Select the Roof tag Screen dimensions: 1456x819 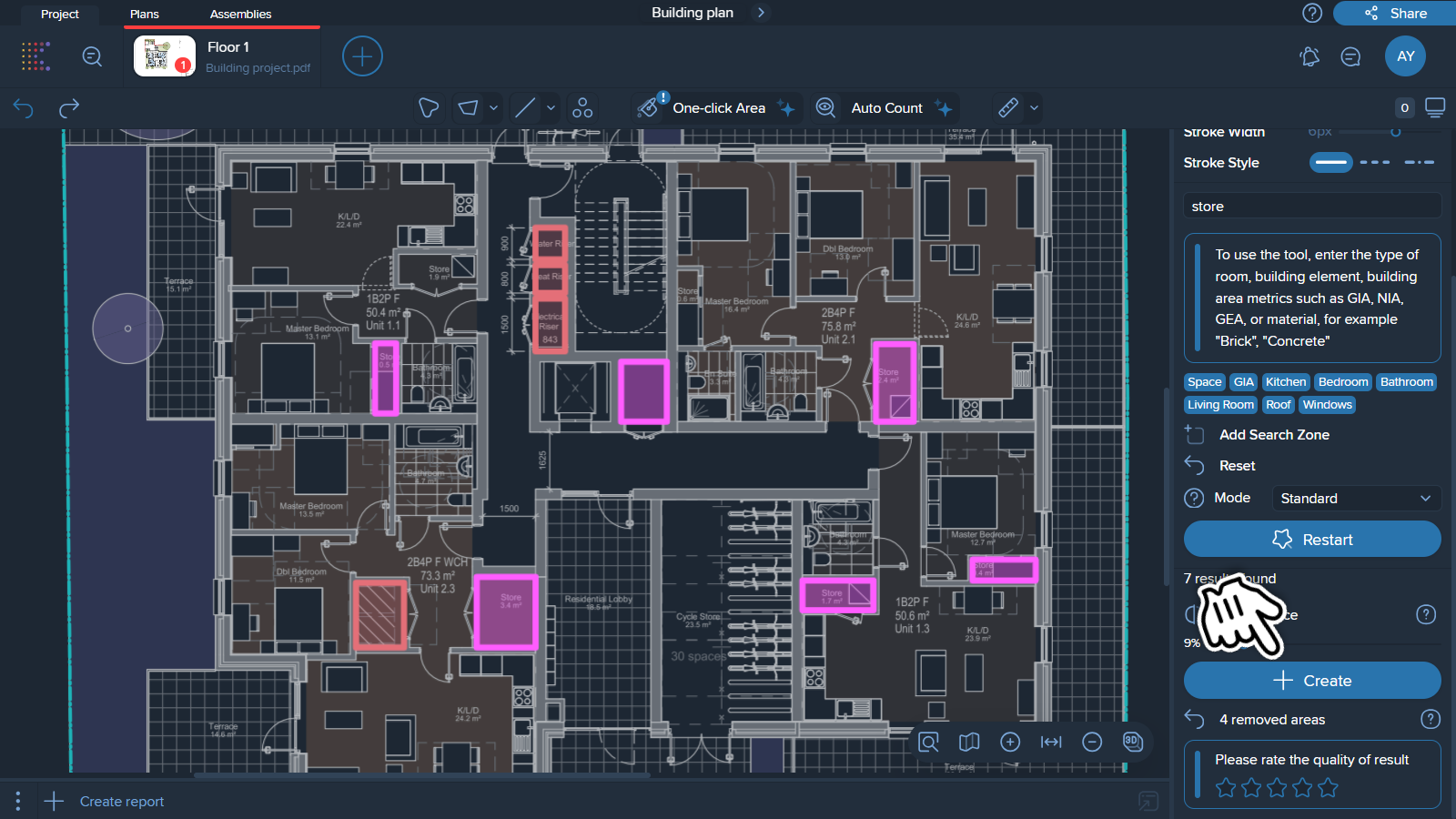coord(1279,405)
